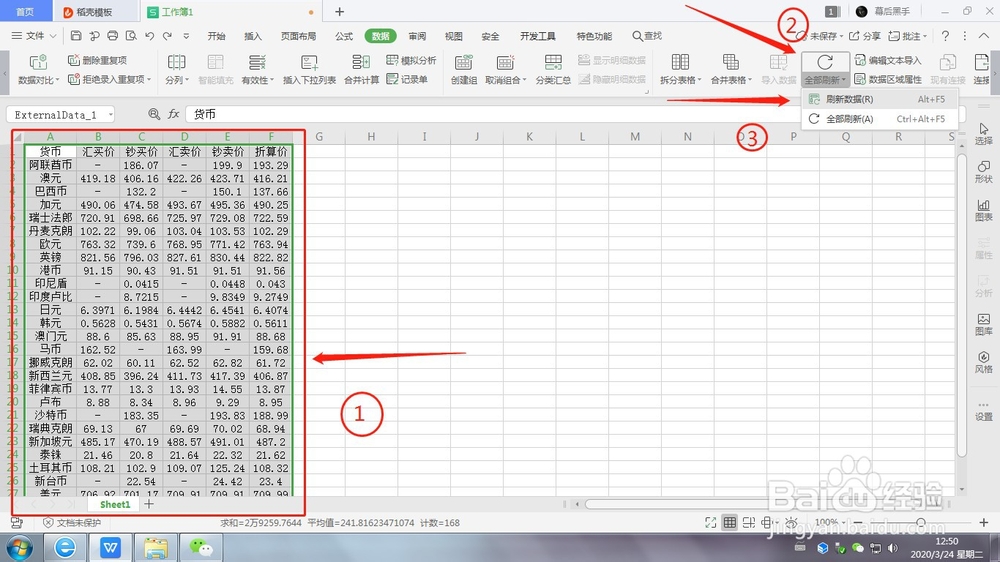Image resolution: width=1000 pixels, height=562 pixels.
Task: Expand 数据对比 dropdown
Action: coord(57,80)
